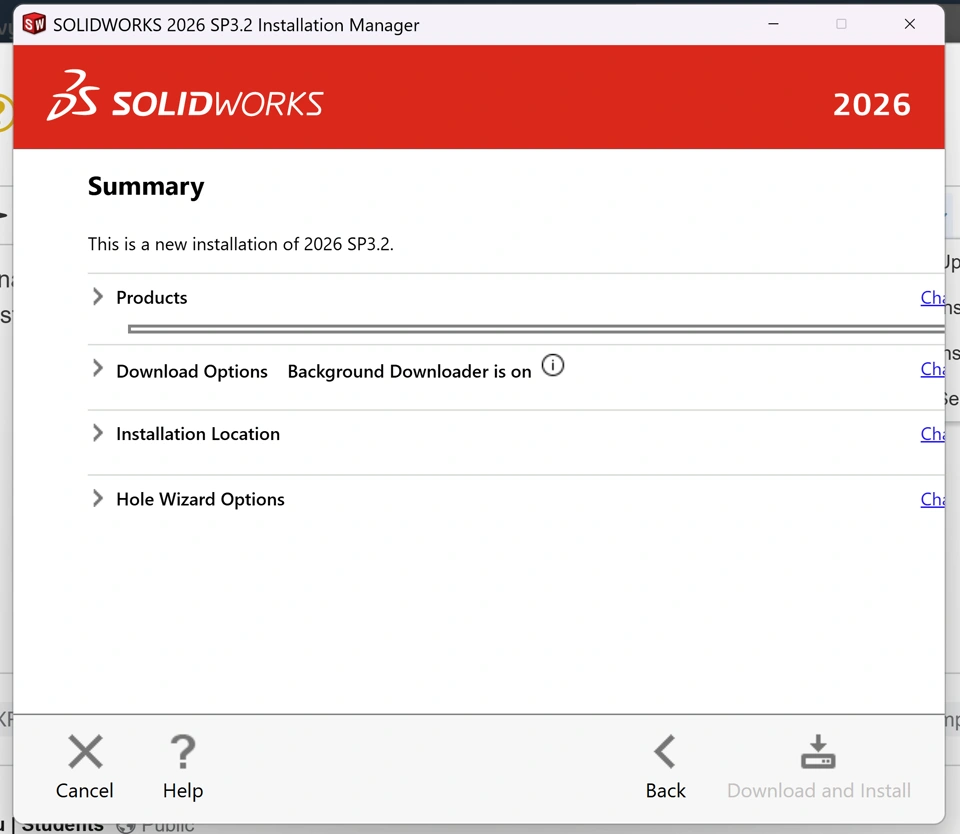
Task: Click the 'Products' section label
Action: click(x=152, y=298)
